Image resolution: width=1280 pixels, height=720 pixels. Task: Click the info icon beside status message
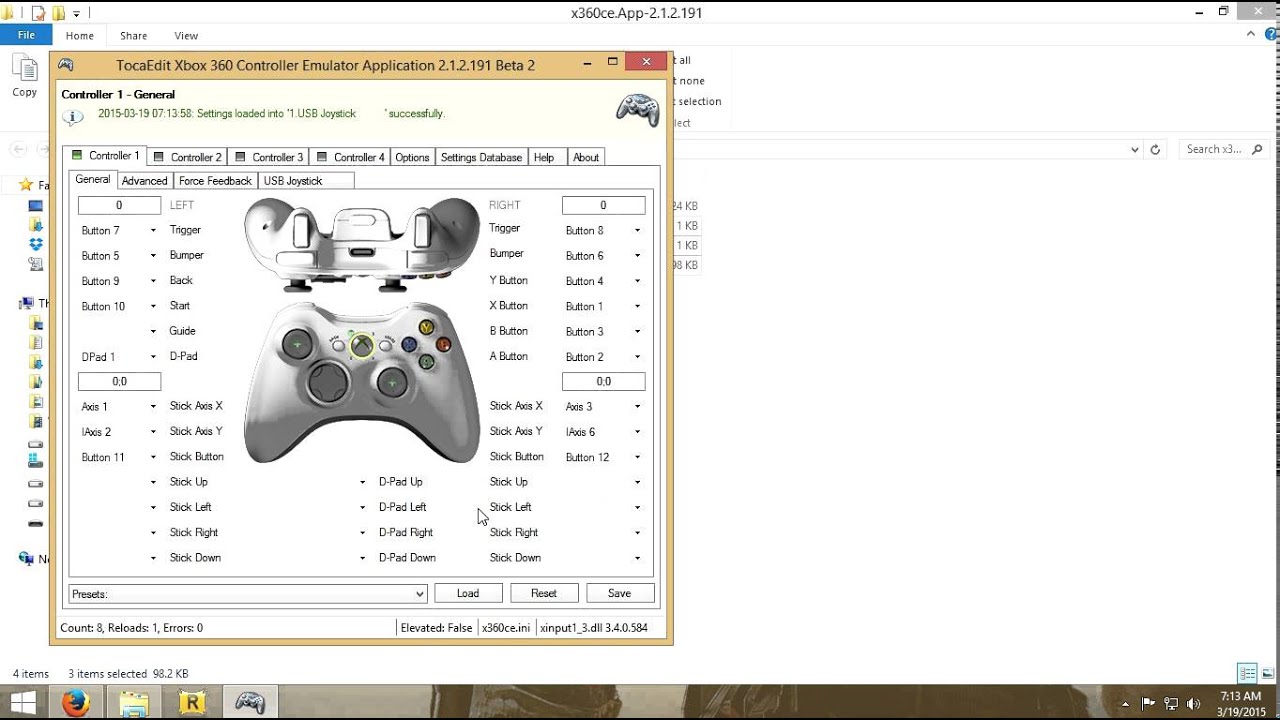click(x=73, y=116)
